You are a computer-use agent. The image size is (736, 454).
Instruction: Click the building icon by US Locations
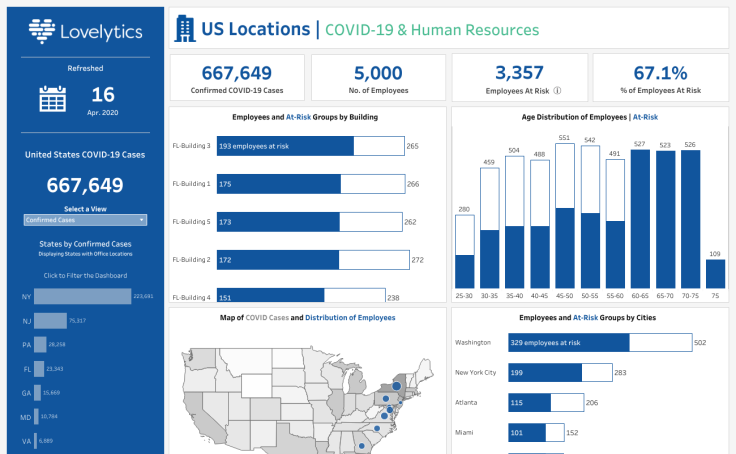pos(183,29)
